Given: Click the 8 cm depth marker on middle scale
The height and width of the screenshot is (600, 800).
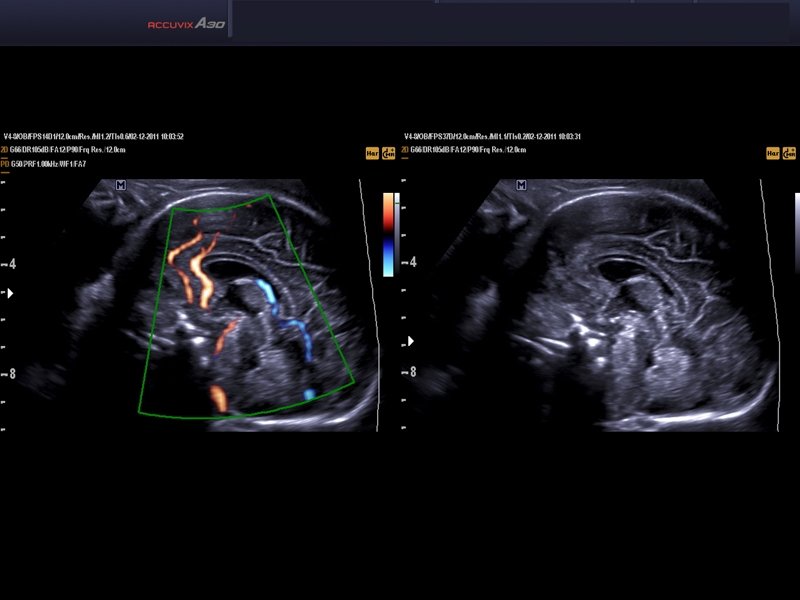Looking at the screenshot, I should point(411,372).
